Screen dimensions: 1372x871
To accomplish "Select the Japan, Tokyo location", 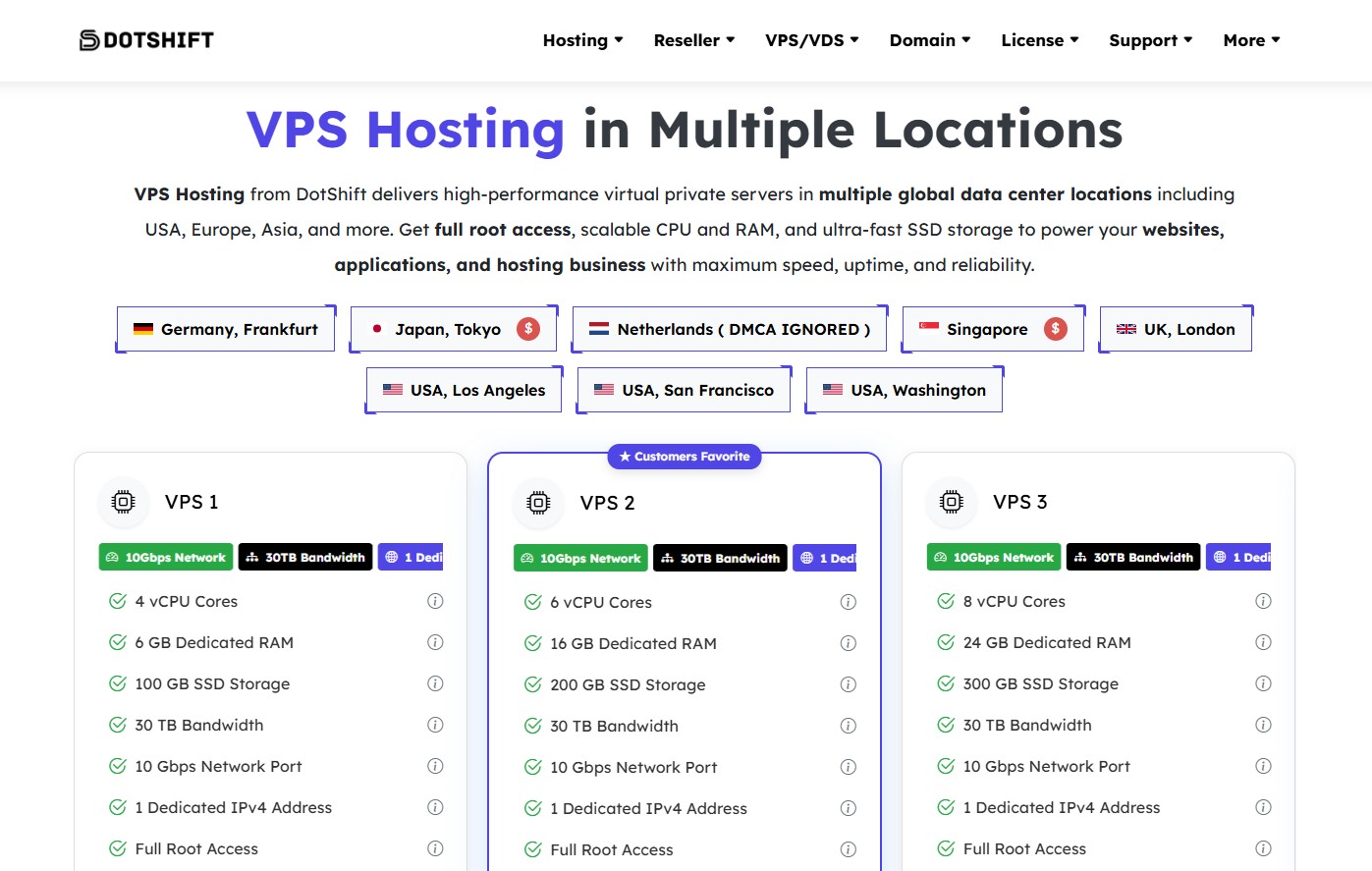I will click(454, 329).
